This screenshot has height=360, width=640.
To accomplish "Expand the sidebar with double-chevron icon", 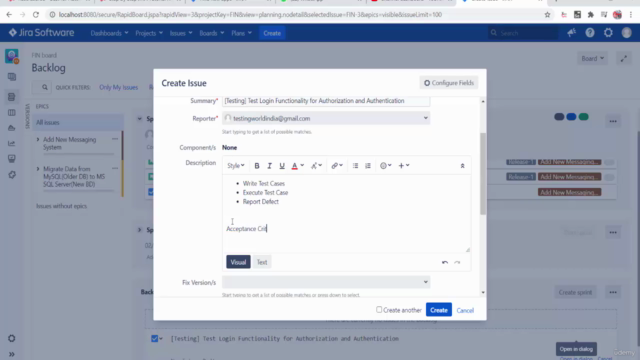I will [11, 354].
